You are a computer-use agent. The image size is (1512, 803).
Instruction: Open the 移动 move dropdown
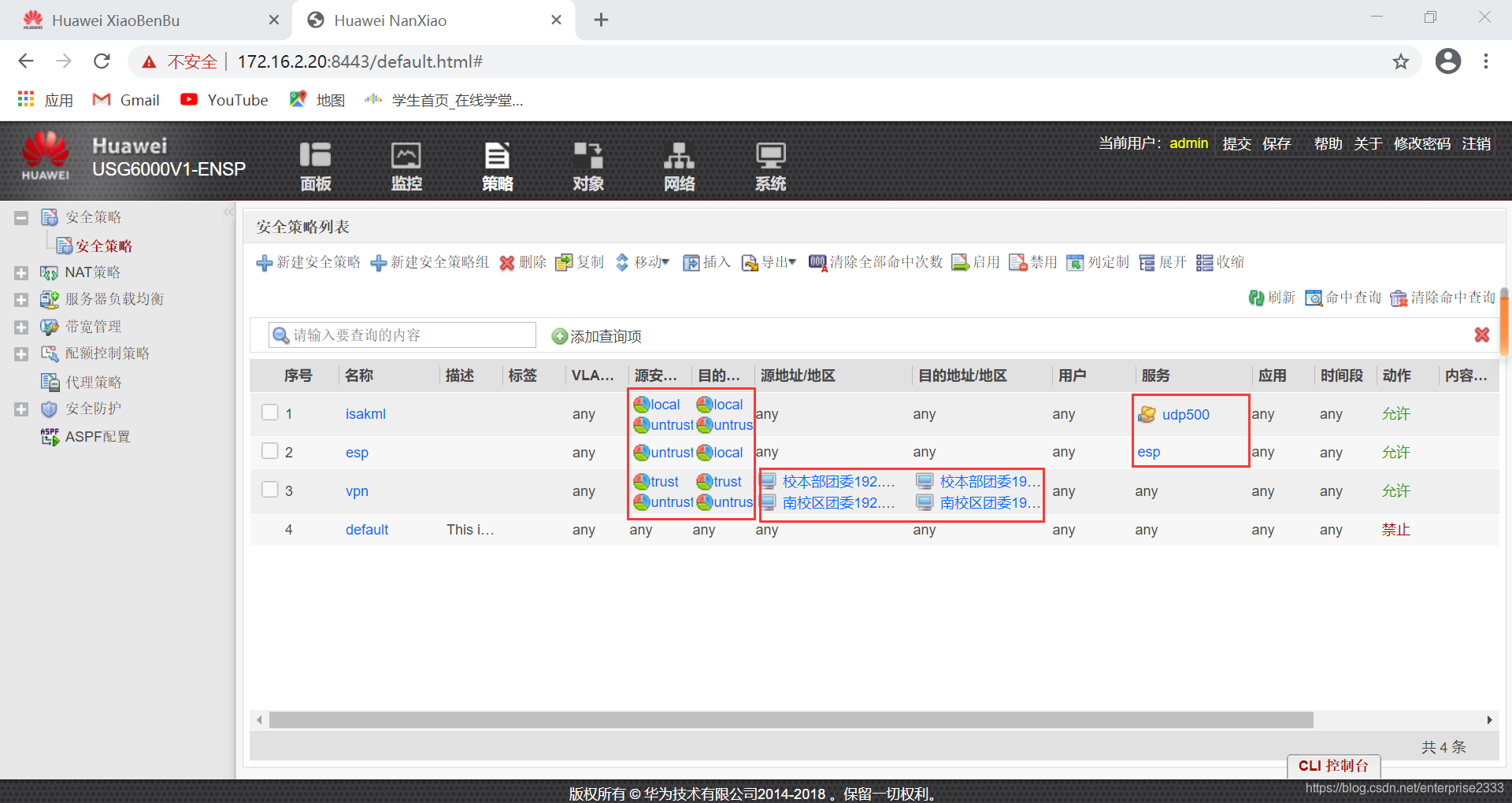point(643,262)
